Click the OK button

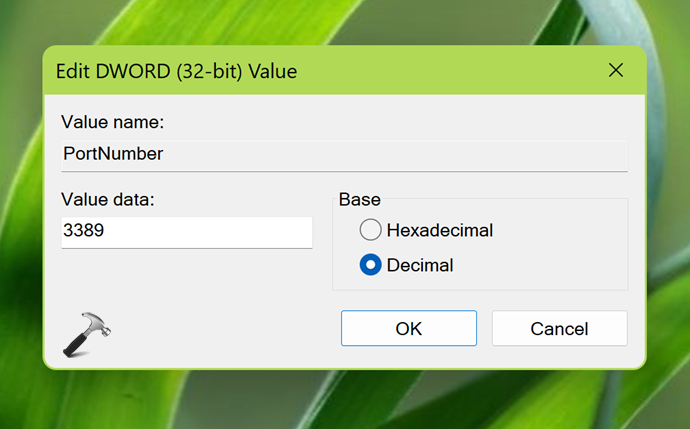[x=408, y=328]
